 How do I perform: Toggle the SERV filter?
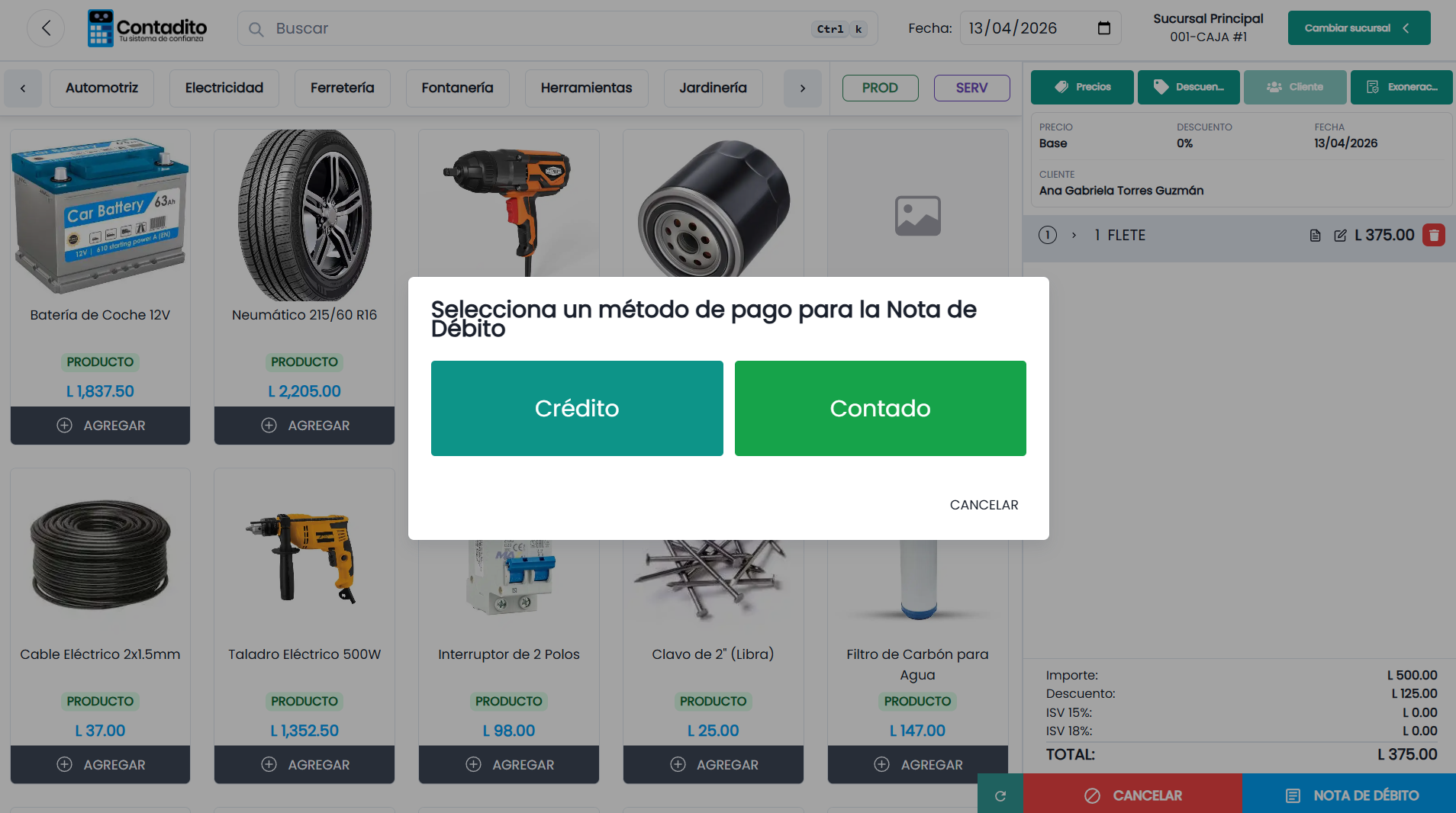pyautogui.click(x=971, y=88)
